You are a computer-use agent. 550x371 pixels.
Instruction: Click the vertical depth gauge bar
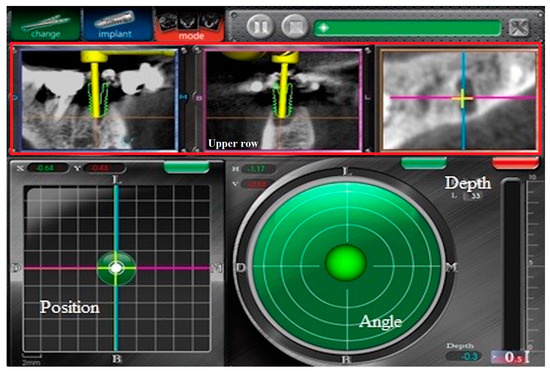[512, 264]
